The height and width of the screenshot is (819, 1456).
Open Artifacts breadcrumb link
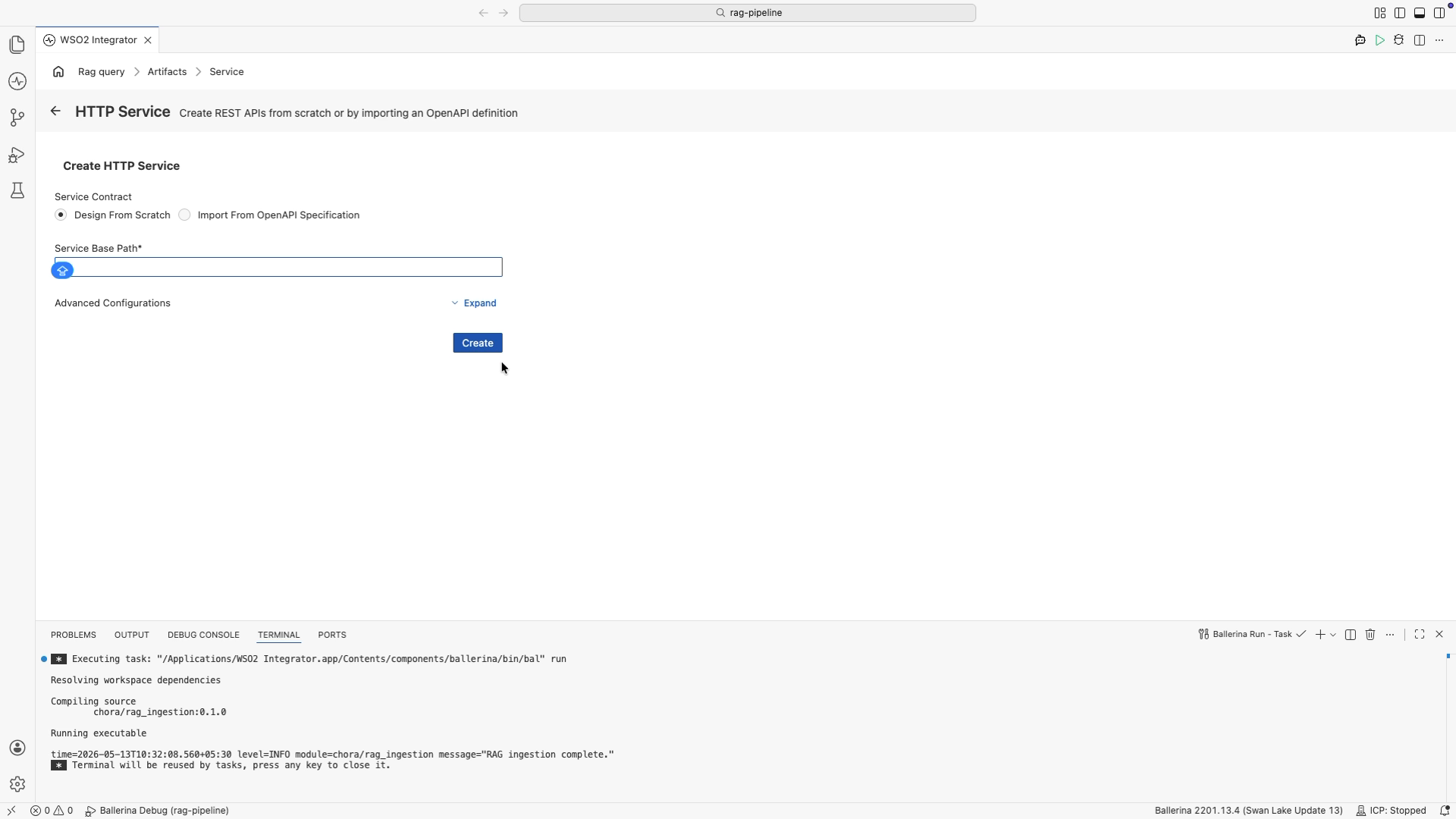click(x=167, y=71)
